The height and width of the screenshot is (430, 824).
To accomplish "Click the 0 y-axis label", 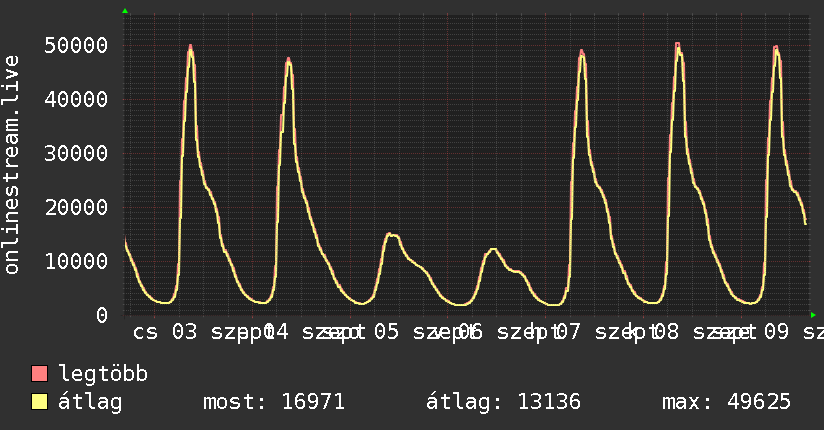I will 102,315.
